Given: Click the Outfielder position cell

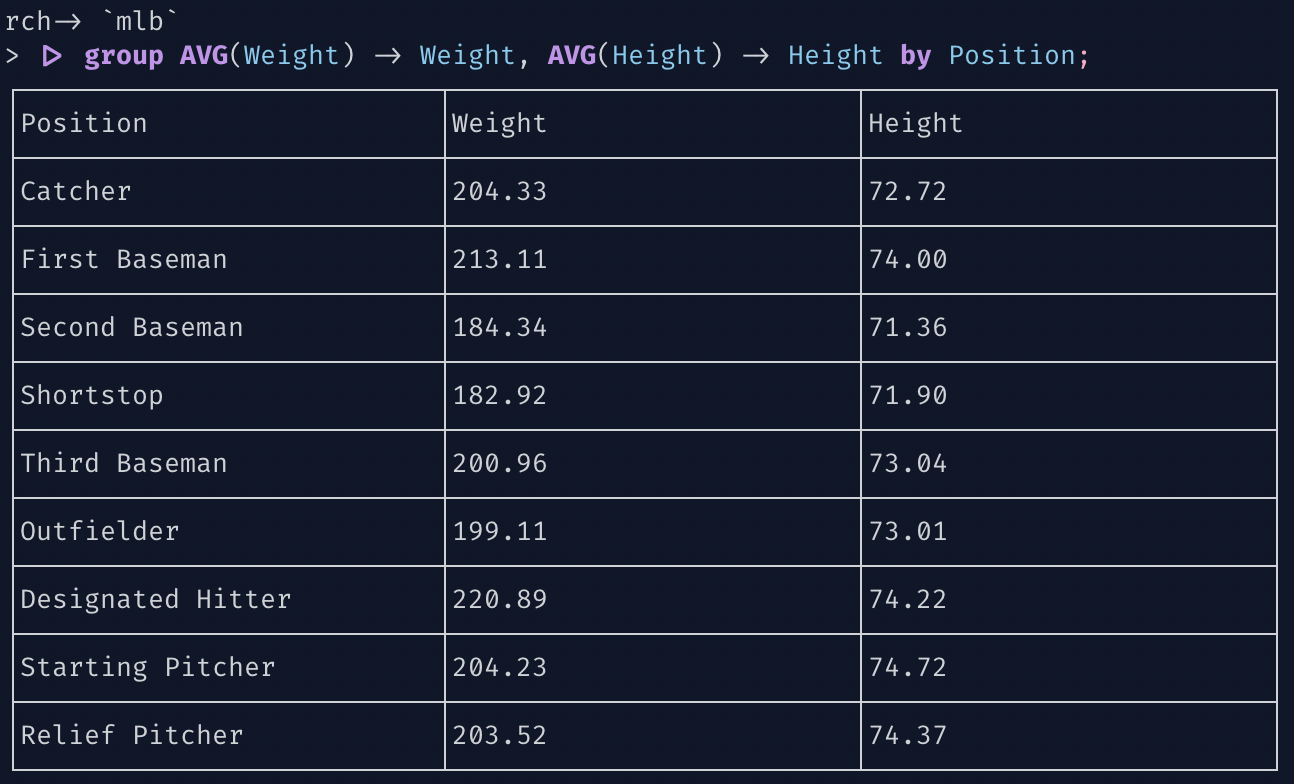Looking at the screenshot, I should pyautogui.click(x=100, y=532).
